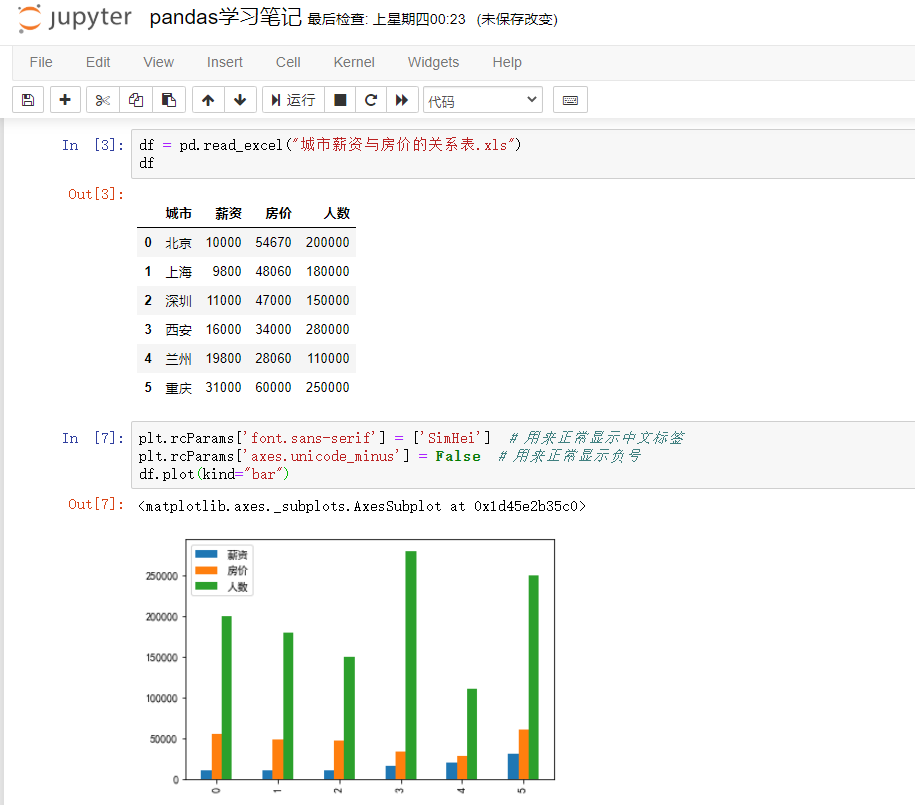Paste cells below icon
Screen dimensions: 915x805
[169, 100]
